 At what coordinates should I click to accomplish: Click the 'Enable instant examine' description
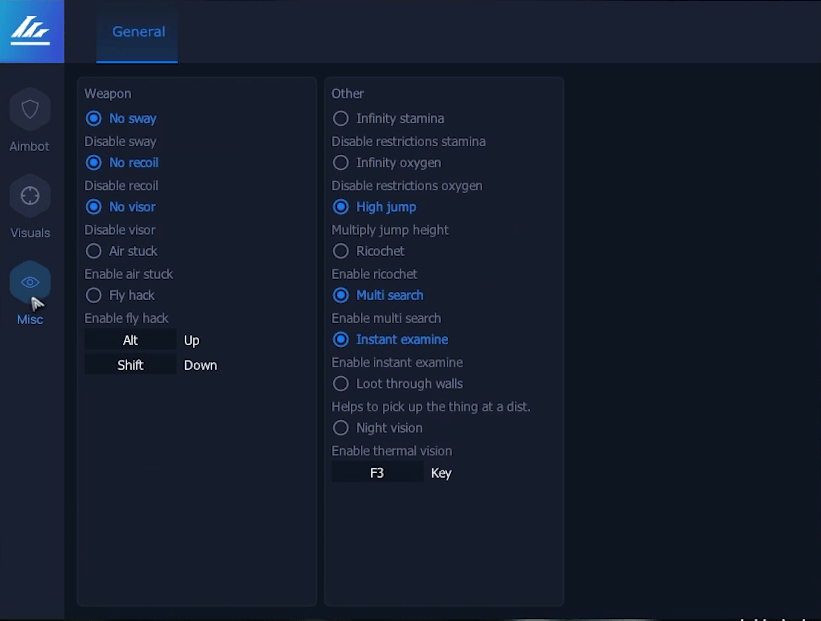[x=397, y=362]
